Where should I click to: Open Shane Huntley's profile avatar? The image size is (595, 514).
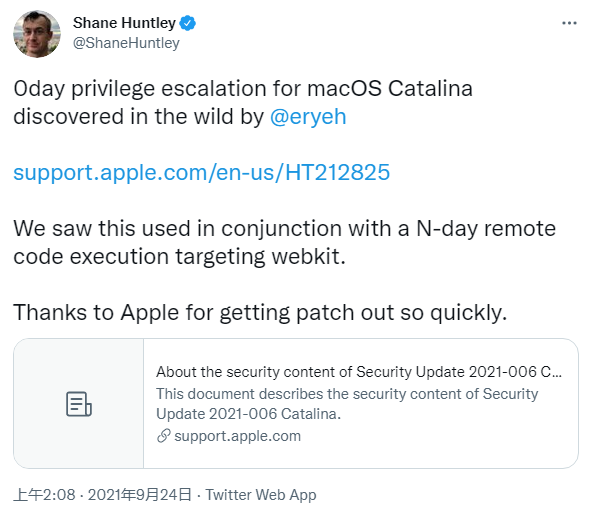click(x=37, y=34)
